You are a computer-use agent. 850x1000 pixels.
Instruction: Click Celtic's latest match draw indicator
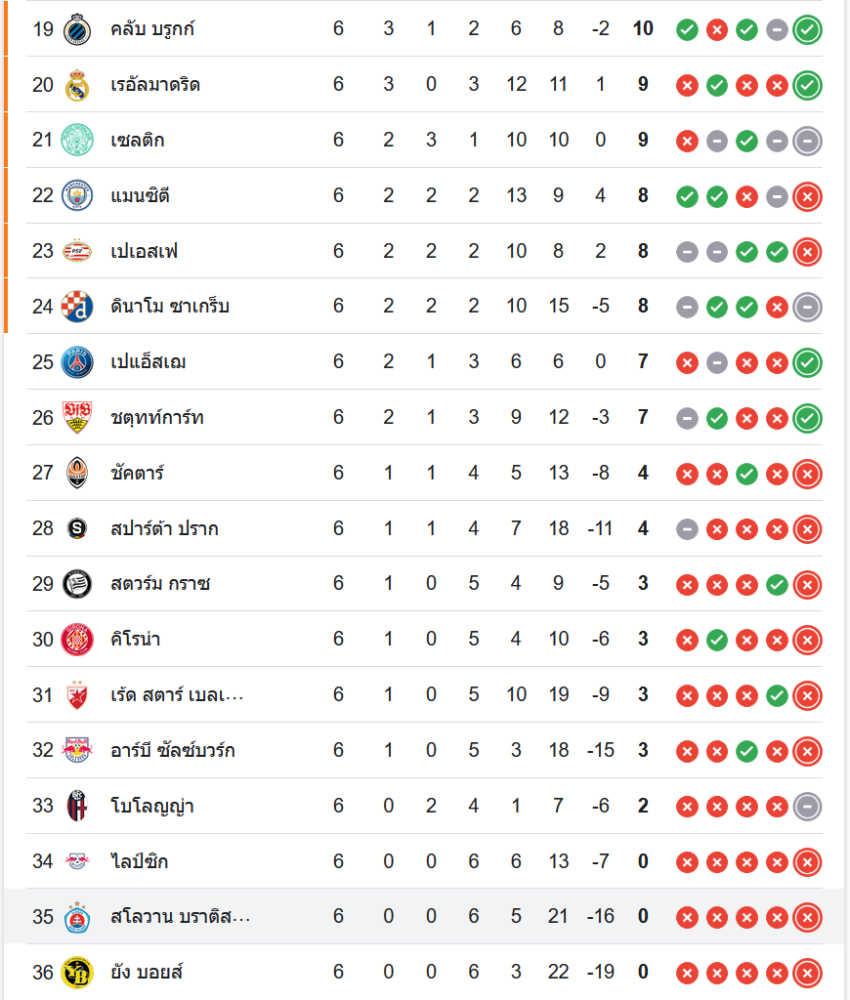click(x=807, y=141)
